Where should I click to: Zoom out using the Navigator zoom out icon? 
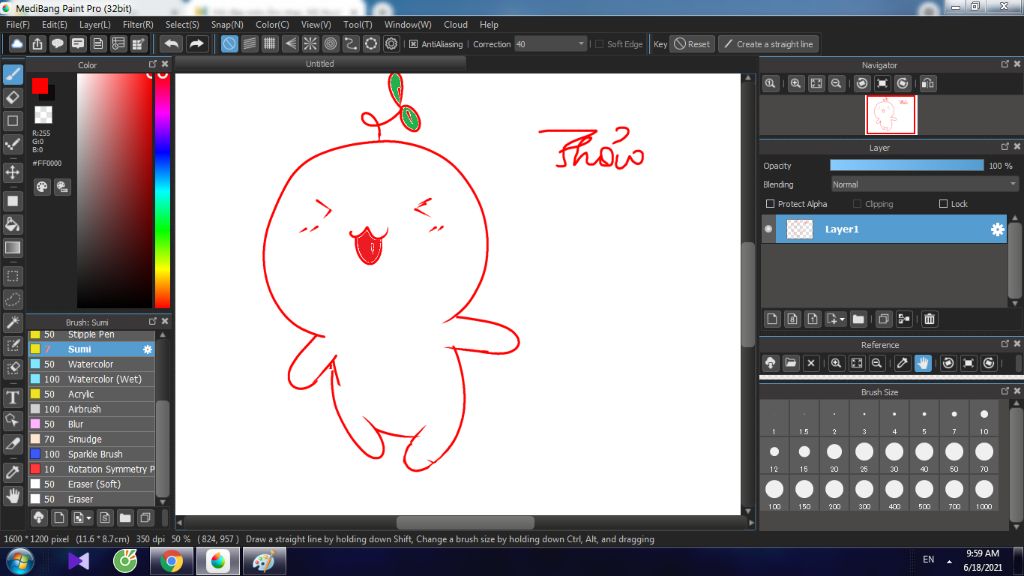tap(836, 83)
